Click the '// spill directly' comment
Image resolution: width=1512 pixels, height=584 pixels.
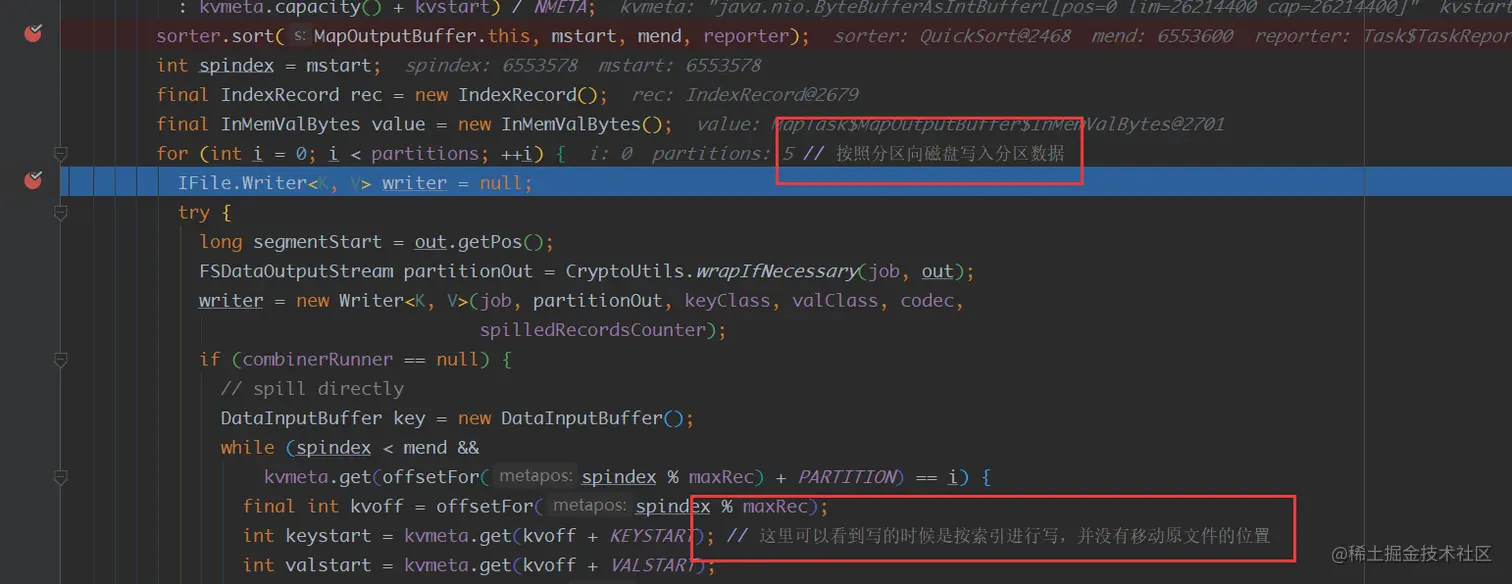pyautogui.click(x=312, y=389)
